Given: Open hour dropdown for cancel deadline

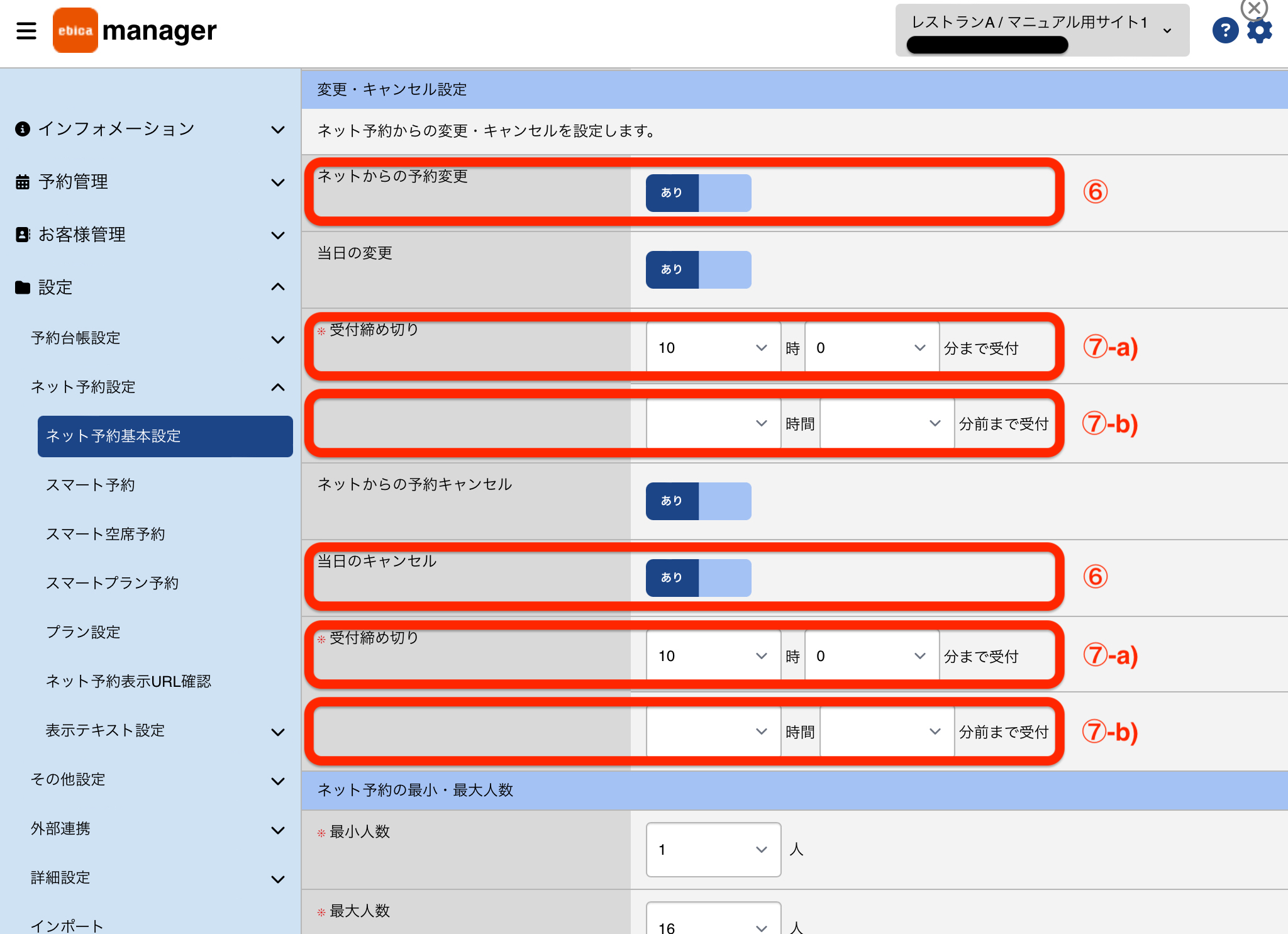Looking at the screenshot, I should coord(713,656).
